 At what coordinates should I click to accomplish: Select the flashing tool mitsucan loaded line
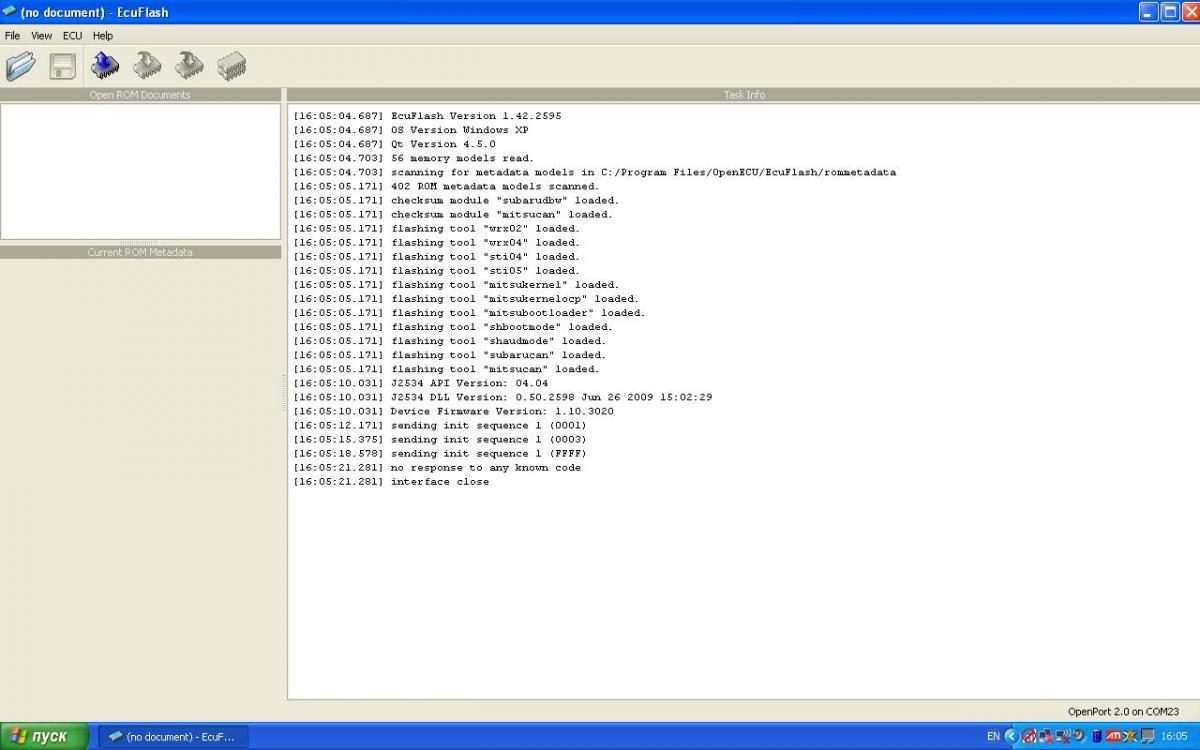pyautogui.click(x=447, y=368)
